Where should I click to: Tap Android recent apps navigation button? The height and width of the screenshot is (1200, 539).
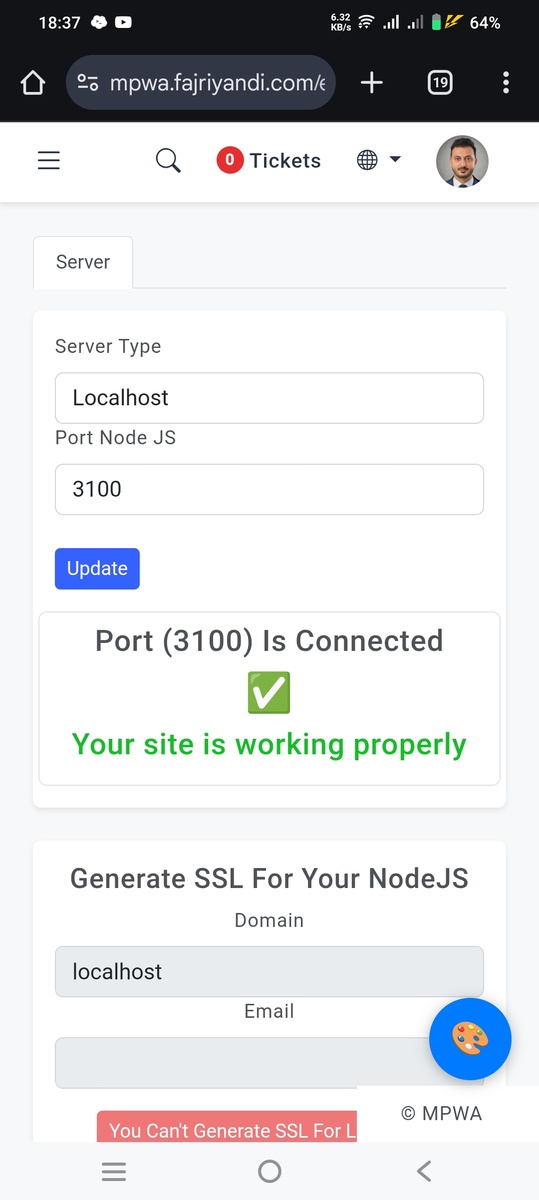114,1171
